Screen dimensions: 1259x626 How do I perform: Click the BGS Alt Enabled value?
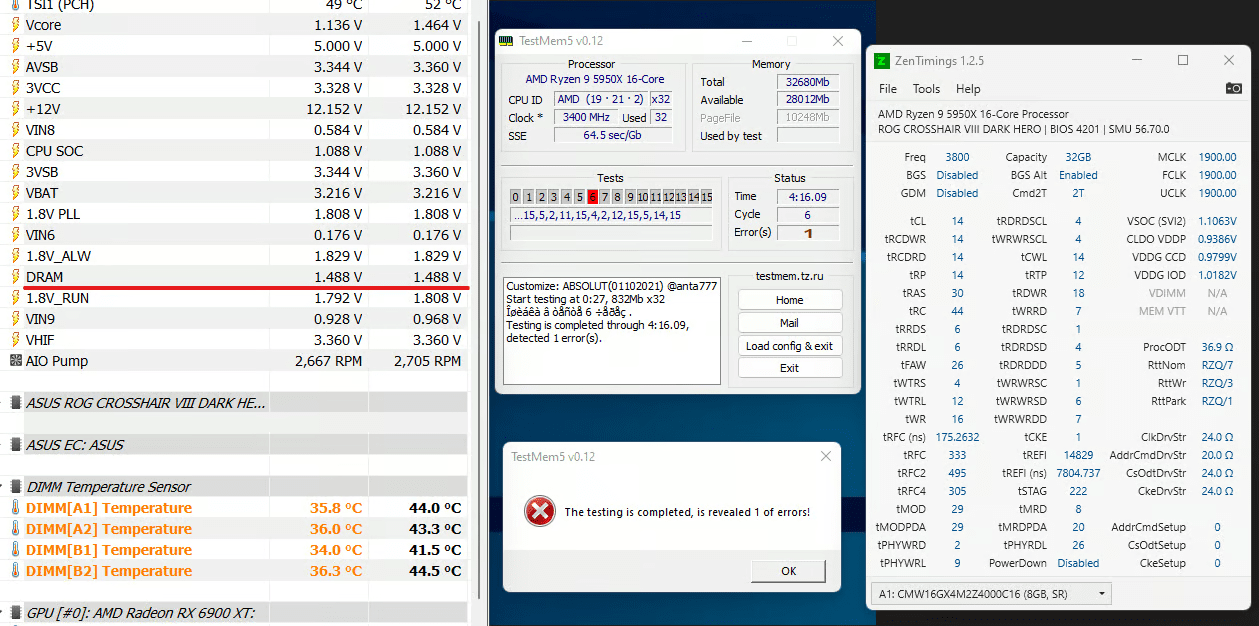click(1078, 175)
